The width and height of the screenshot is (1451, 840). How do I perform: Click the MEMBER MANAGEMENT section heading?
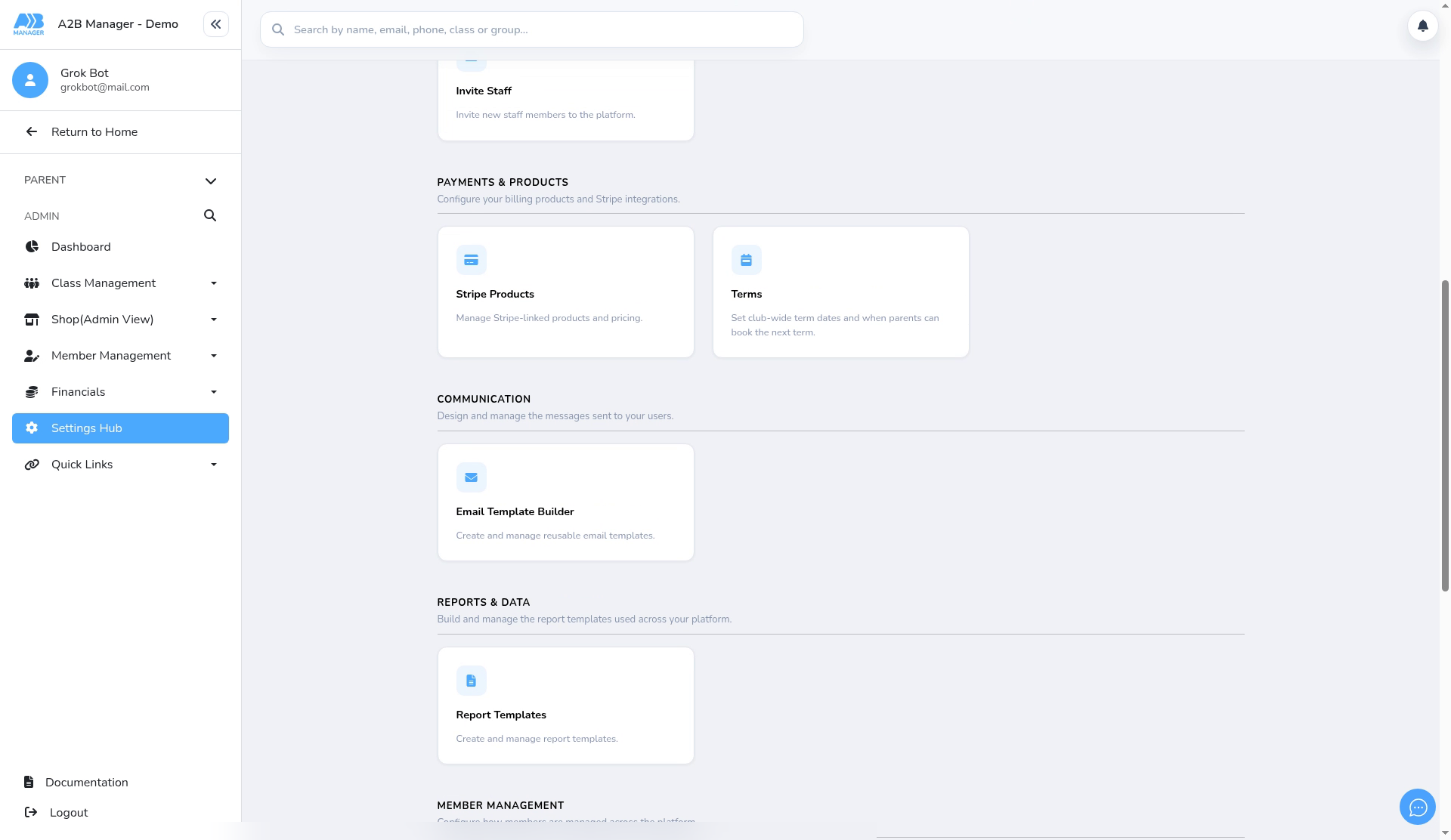coord(500,806)
